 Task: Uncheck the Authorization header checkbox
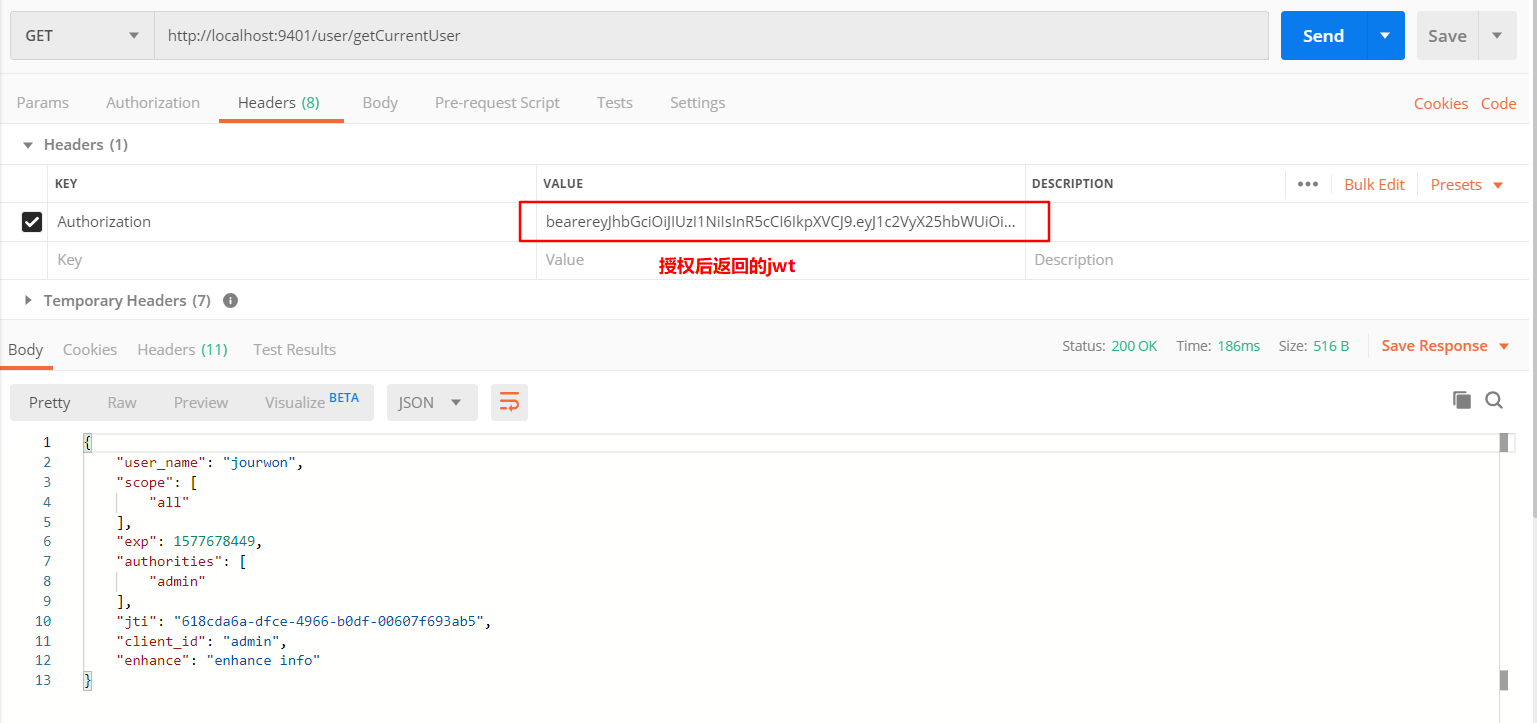point(32,221)
